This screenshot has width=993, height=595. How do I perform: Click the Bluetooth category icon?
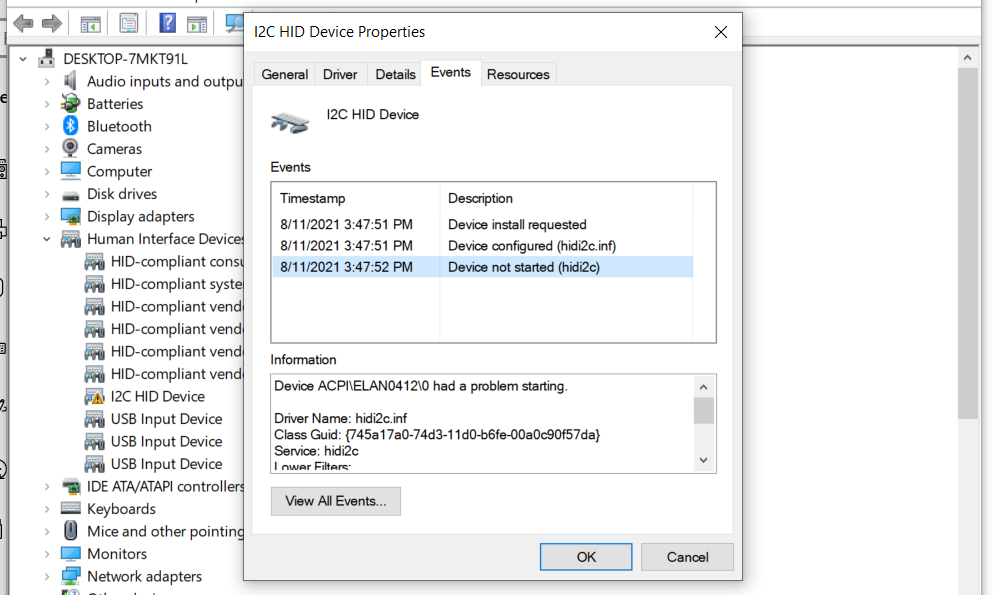coord(70,125)
